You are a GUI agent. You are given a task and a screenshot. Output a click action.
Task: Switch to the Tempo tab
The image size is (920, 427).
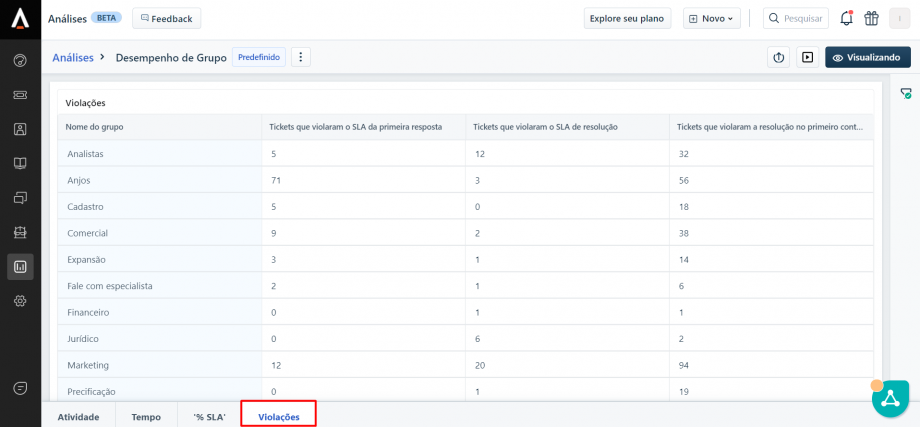[x=146, y=416]
